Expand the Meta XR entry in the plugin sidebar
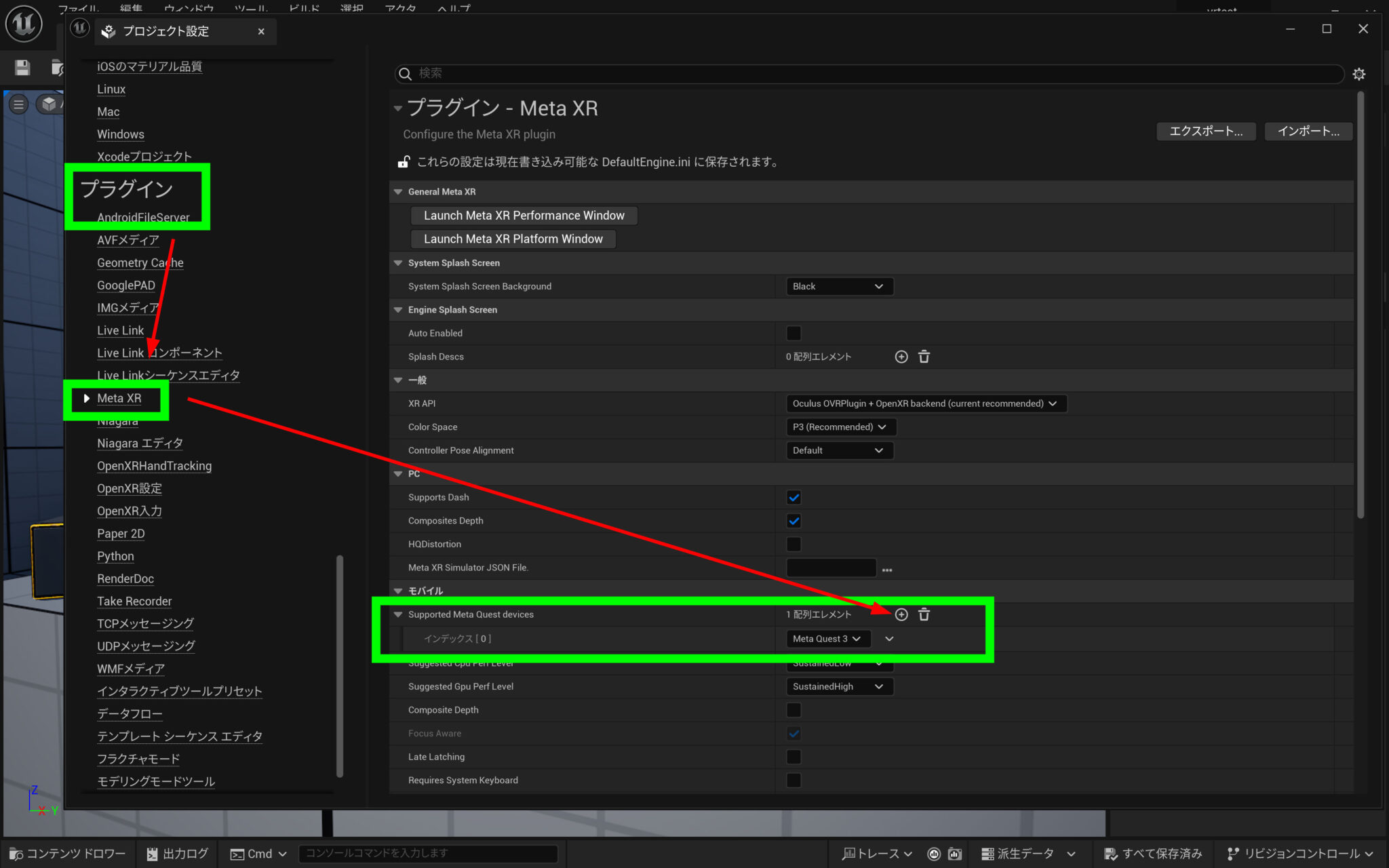 [x=86, y=398]
